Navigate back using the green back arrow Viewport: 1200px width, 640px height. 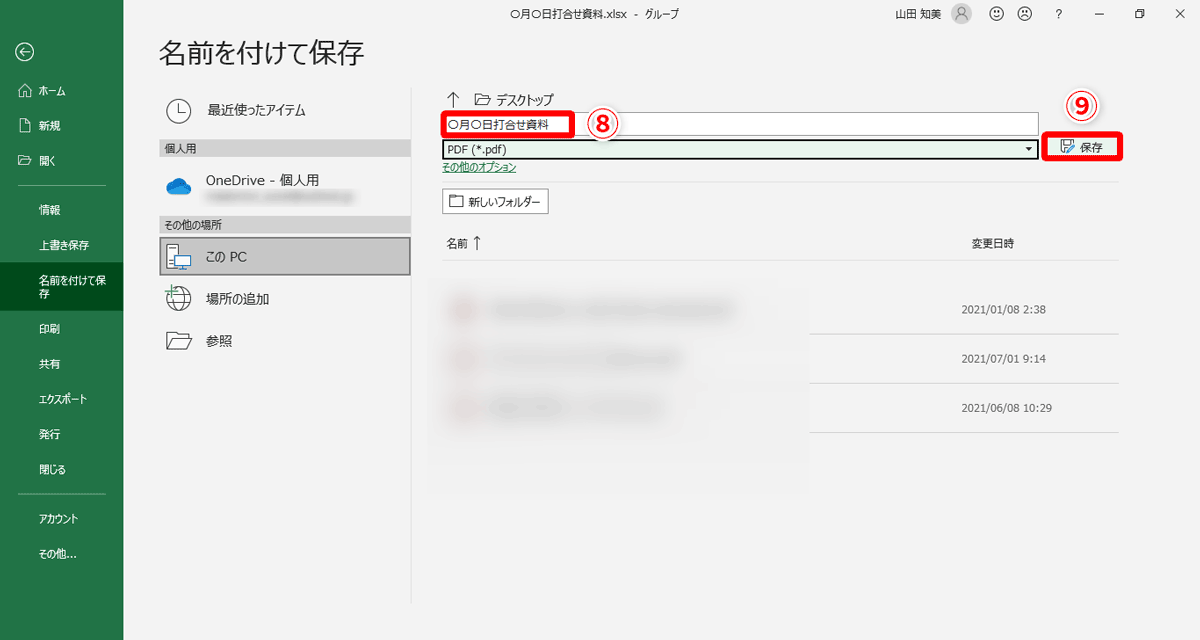tap(24, 51)
